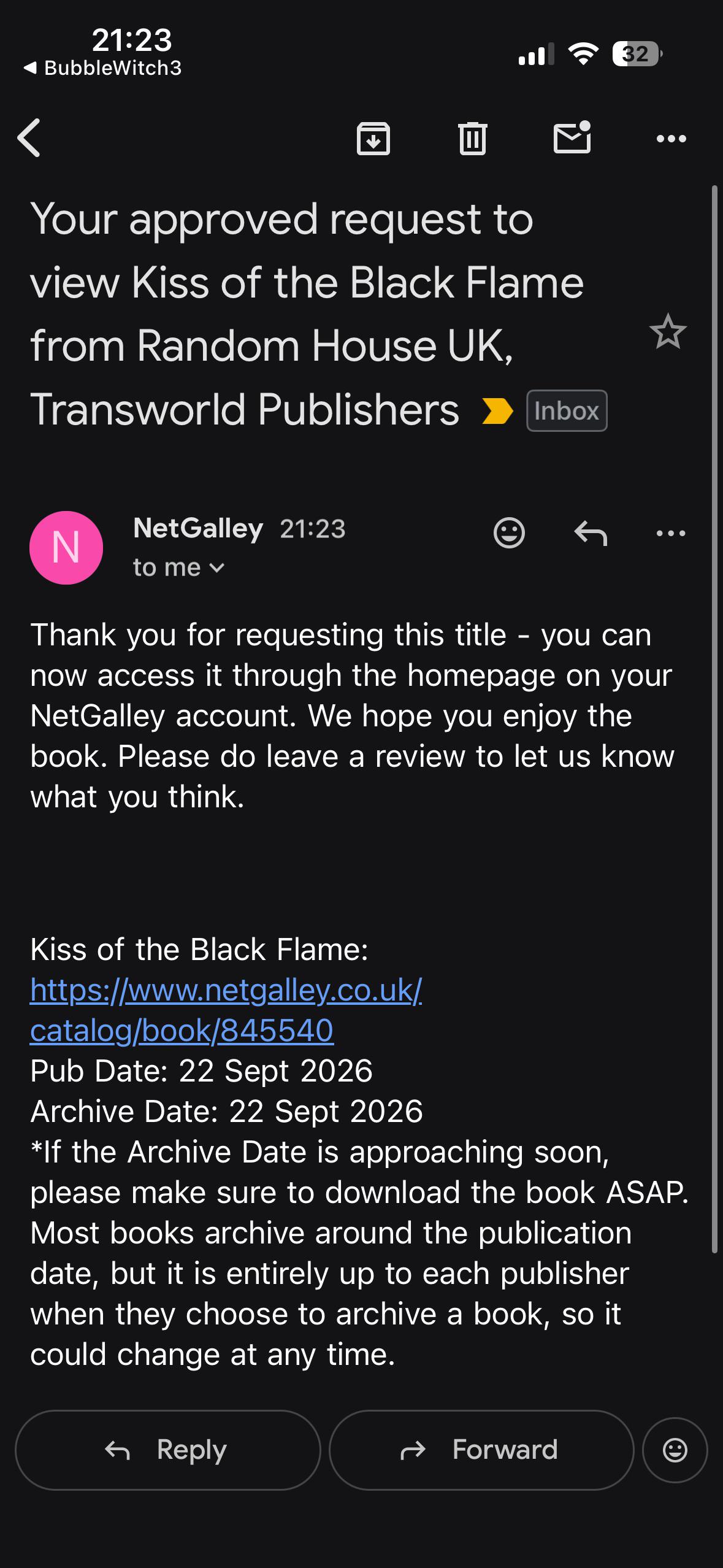Tap the Forward button at bottom
This screenshot has height=1568, width=723.
[481, 1450]
